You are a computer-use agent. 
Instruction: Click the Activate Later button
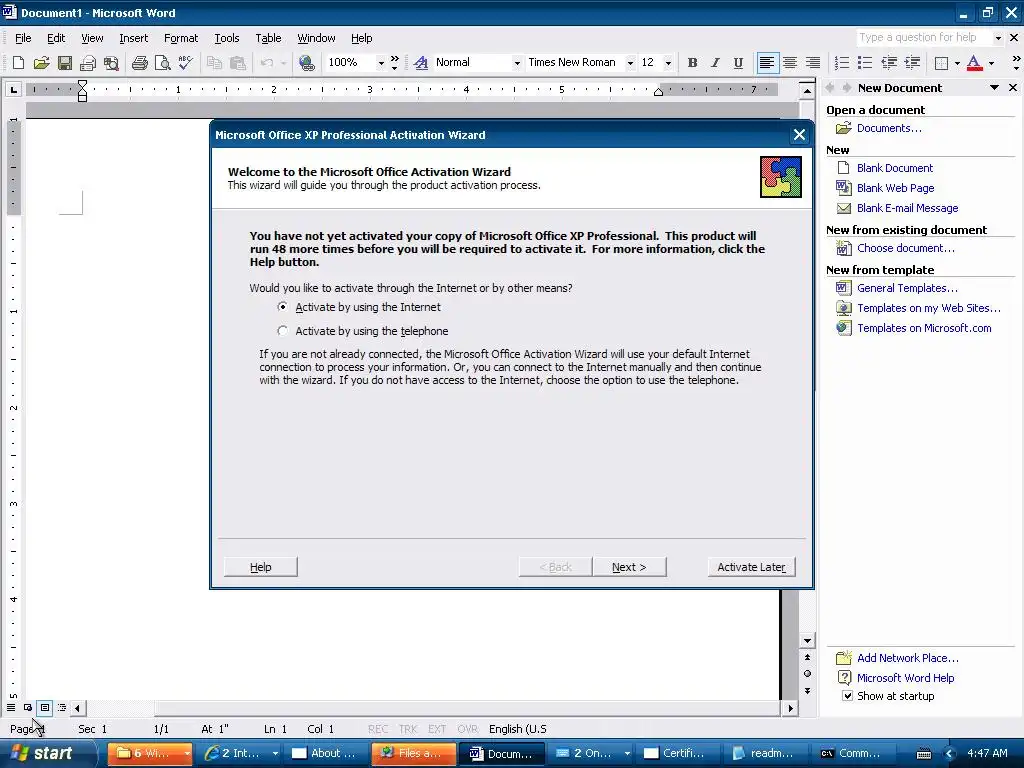(x=751, y=567)
